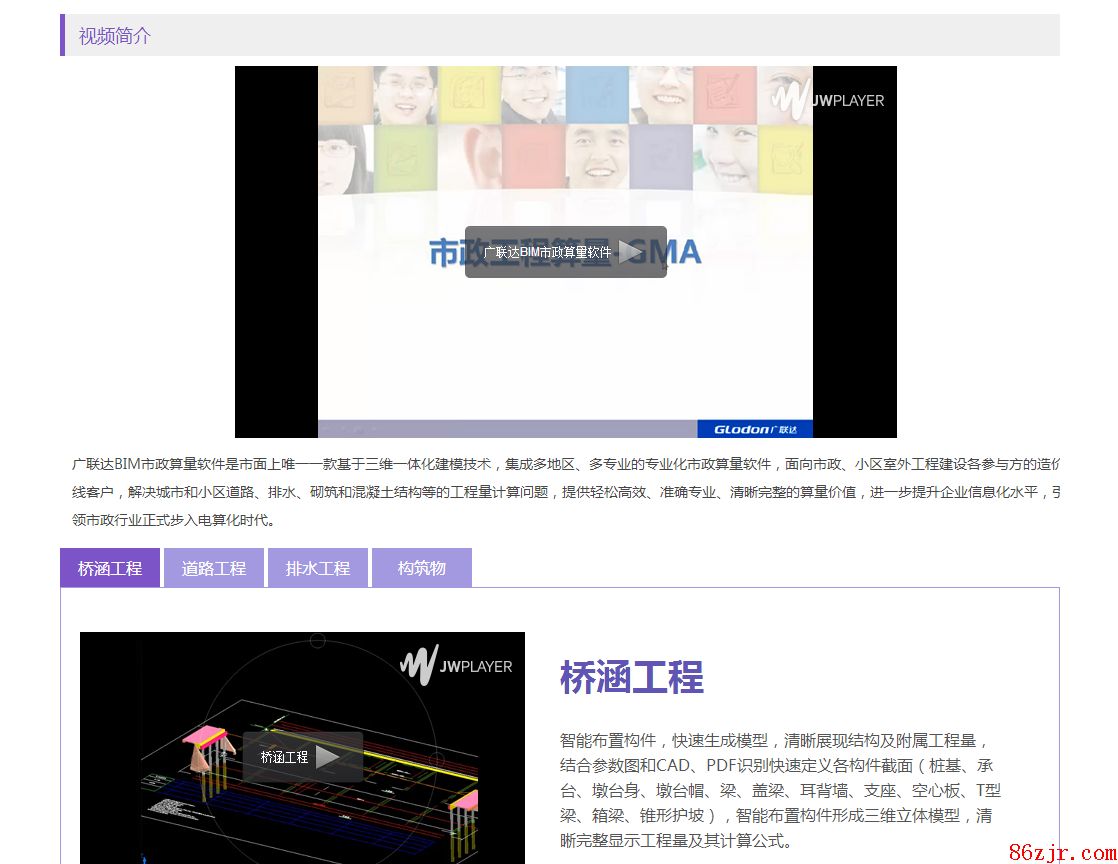Switch to the 道路工程 tab
The height and width of the screenshot is (864, 1118).
(x=214, y=568)
